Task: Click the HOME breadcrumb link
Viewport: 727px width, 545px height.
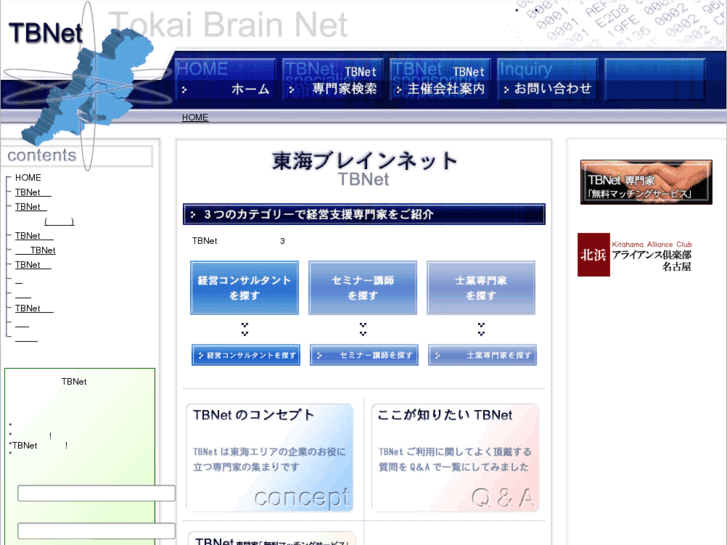Action: tap(195, 117)
